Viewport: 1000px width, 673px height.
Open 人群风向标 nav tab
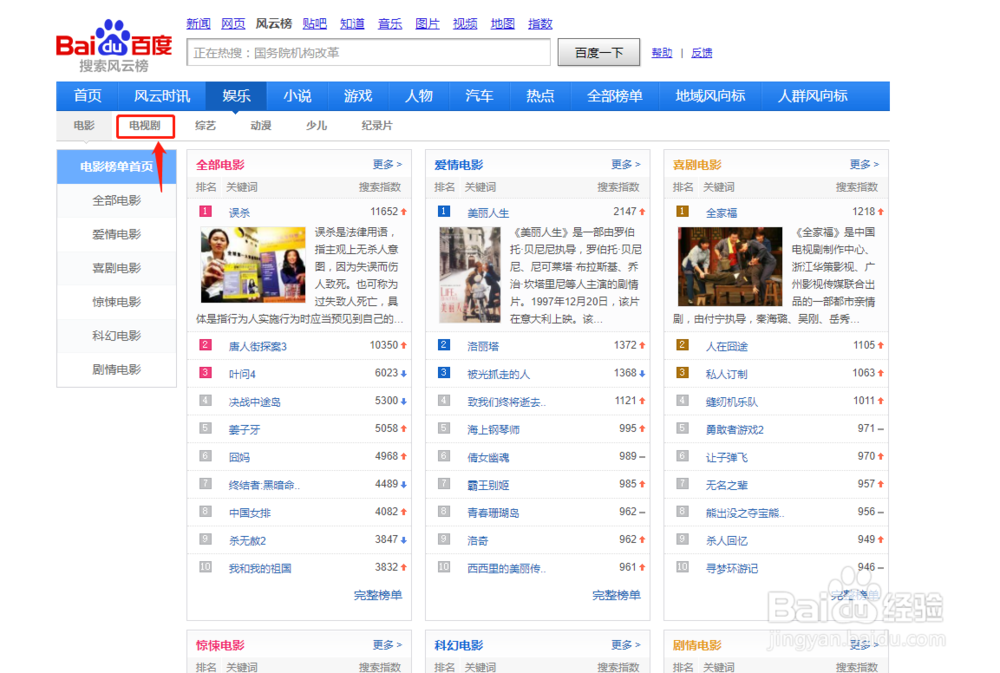[812, 96]
